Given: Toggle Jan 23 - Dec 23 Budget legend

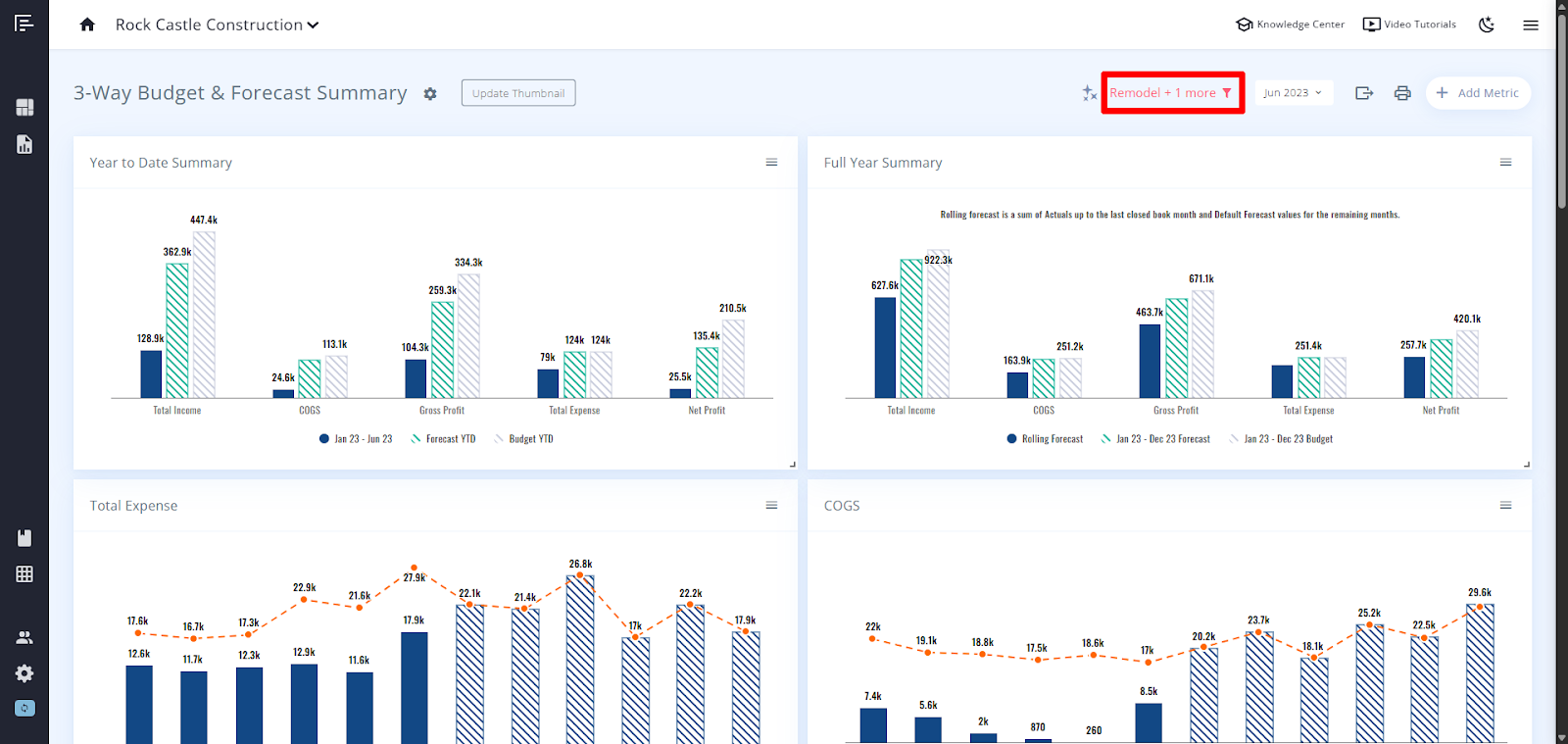Looking at the screenshot, I should [x=1281, y=439].
